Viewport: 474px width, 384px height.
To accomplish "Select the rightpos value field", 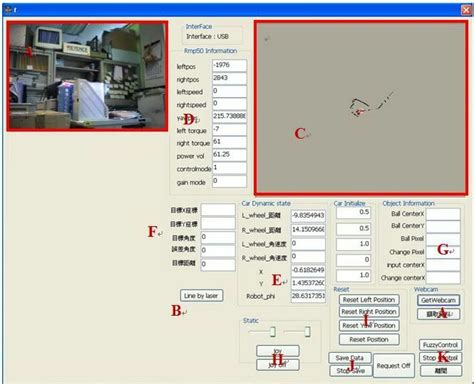I will tap(229, 78).
